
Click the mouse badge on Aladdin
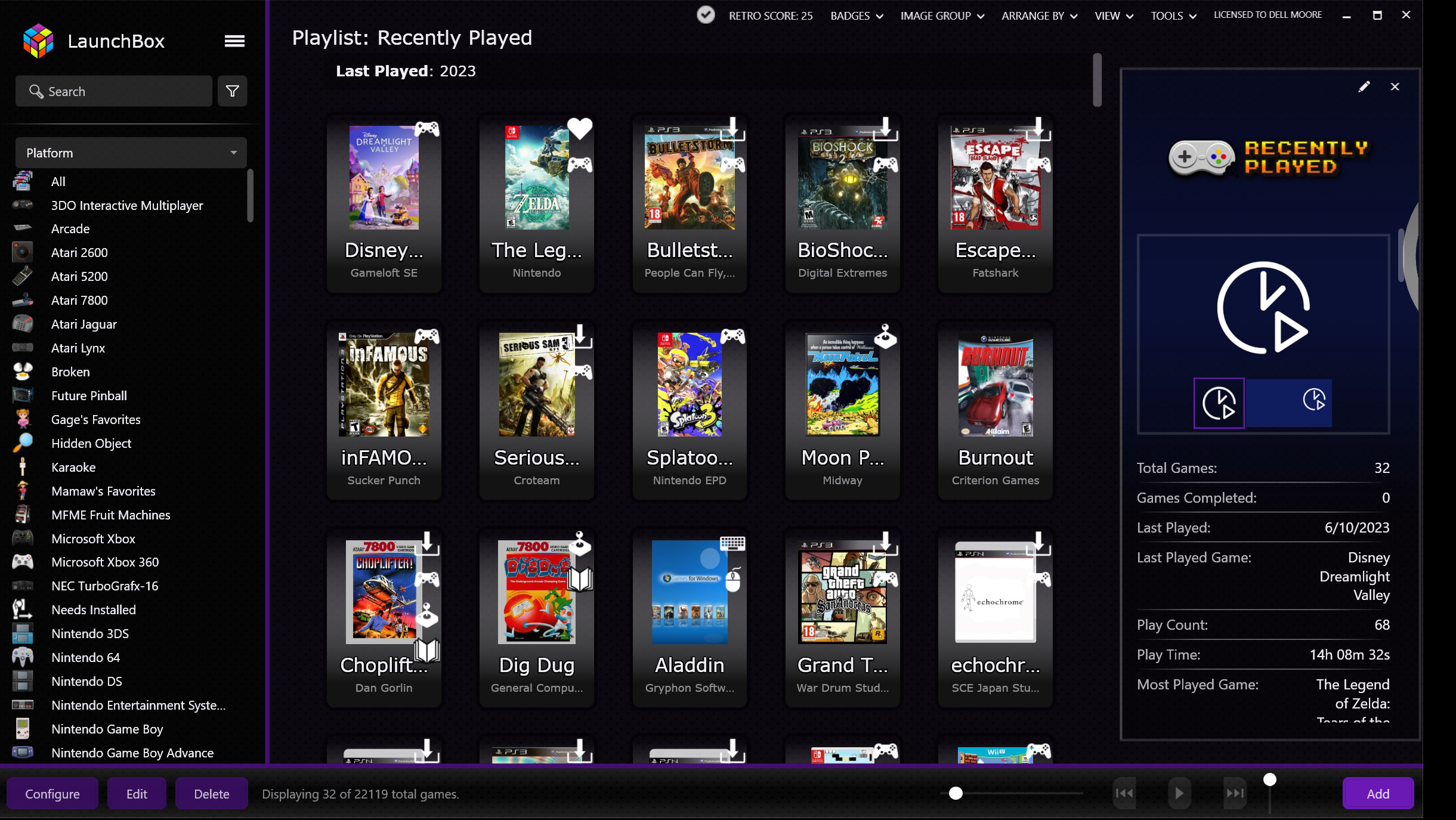click(733, 578)
